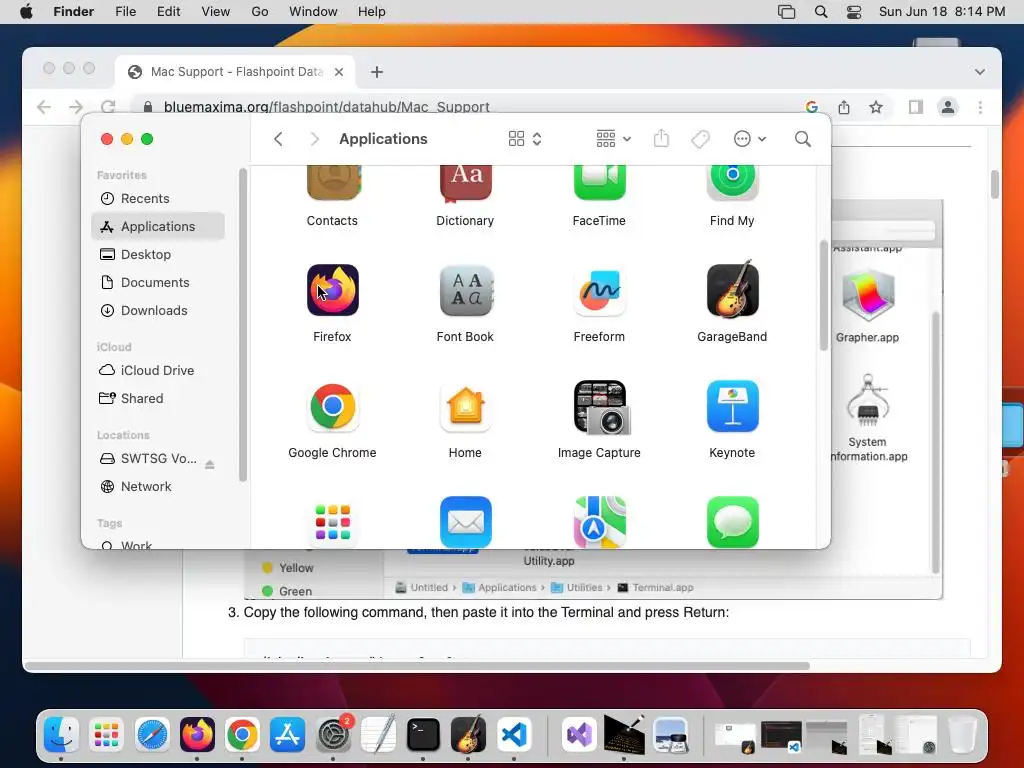Open the Home app icon
Viewport: 1024px width, 768px height.
(465, 406)
